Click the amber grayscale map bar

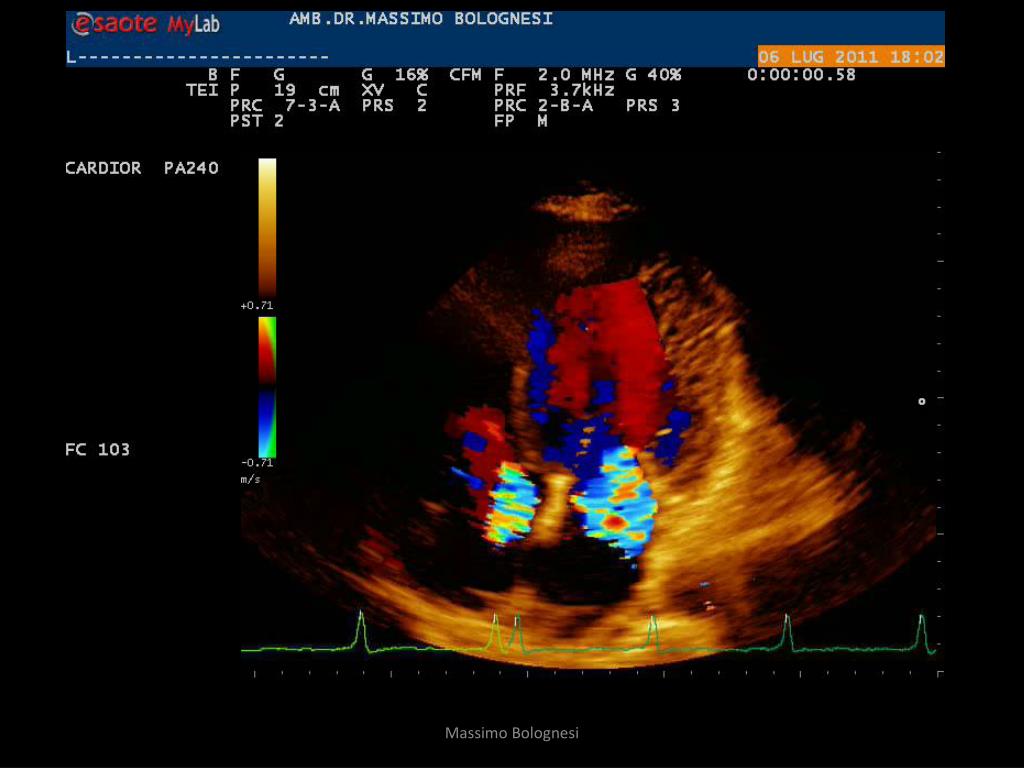tap(267, 228)
